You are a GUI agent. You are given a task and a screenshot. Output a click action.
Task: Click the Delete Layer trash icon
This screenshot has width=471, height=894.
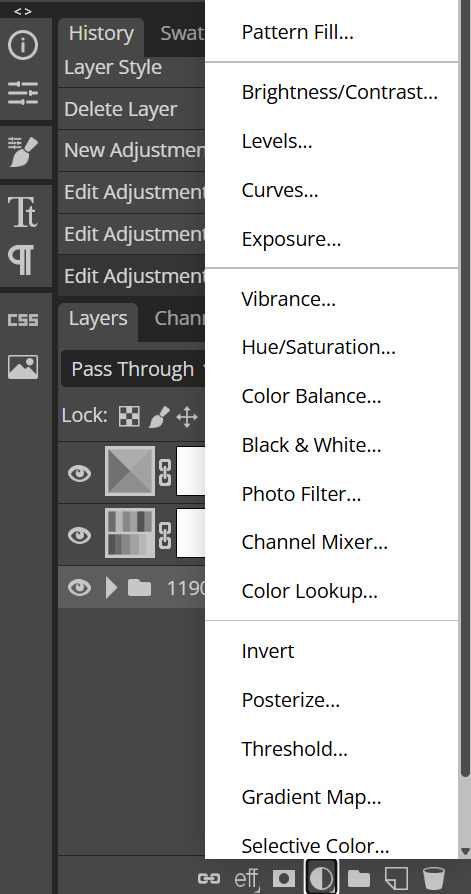tap(434, 879)
